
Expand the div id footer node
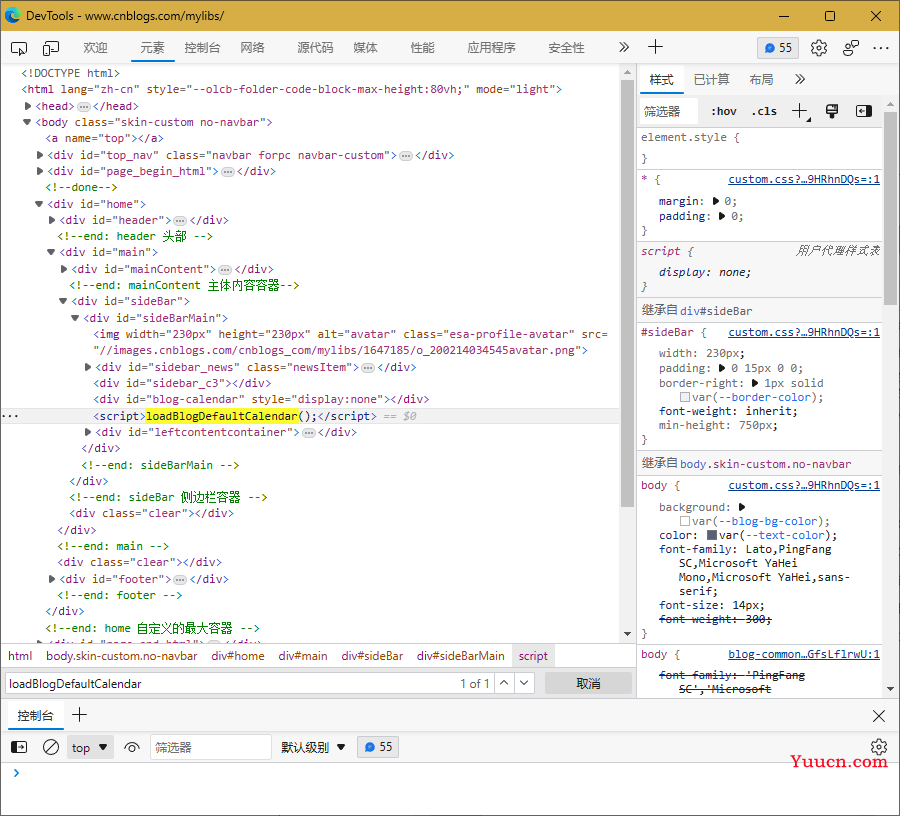(x=52, y=580)
